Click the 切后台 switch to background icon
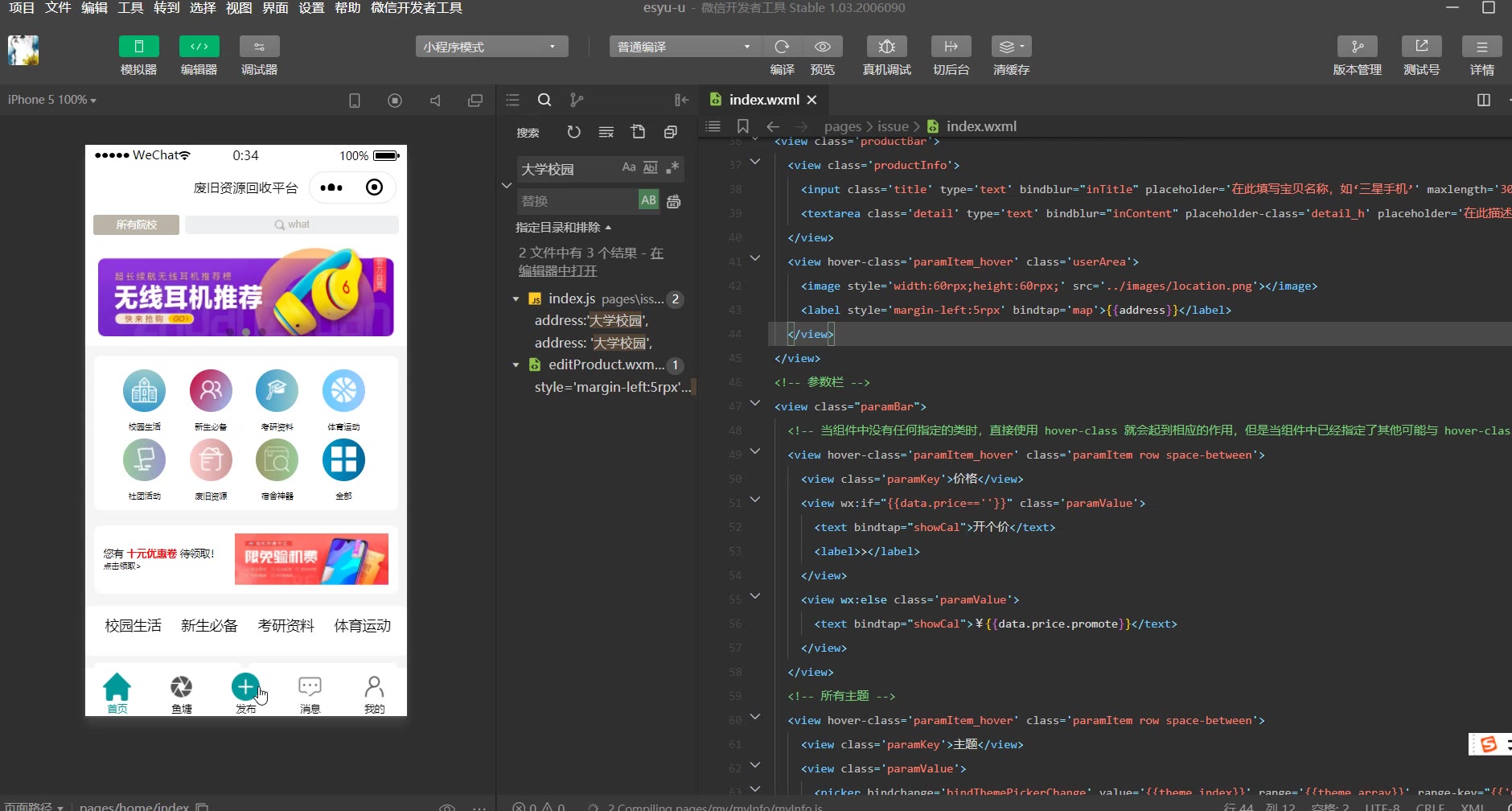Screen dimensions: 1512x811 pyautogui.click(x=951, y=47)
